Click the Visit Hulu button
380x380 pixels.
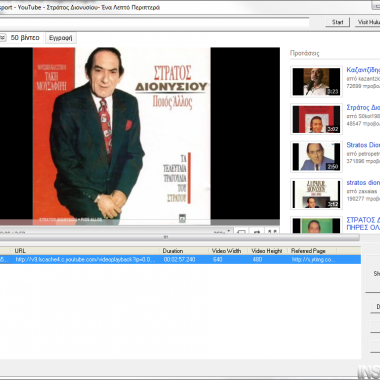[368, 22]
